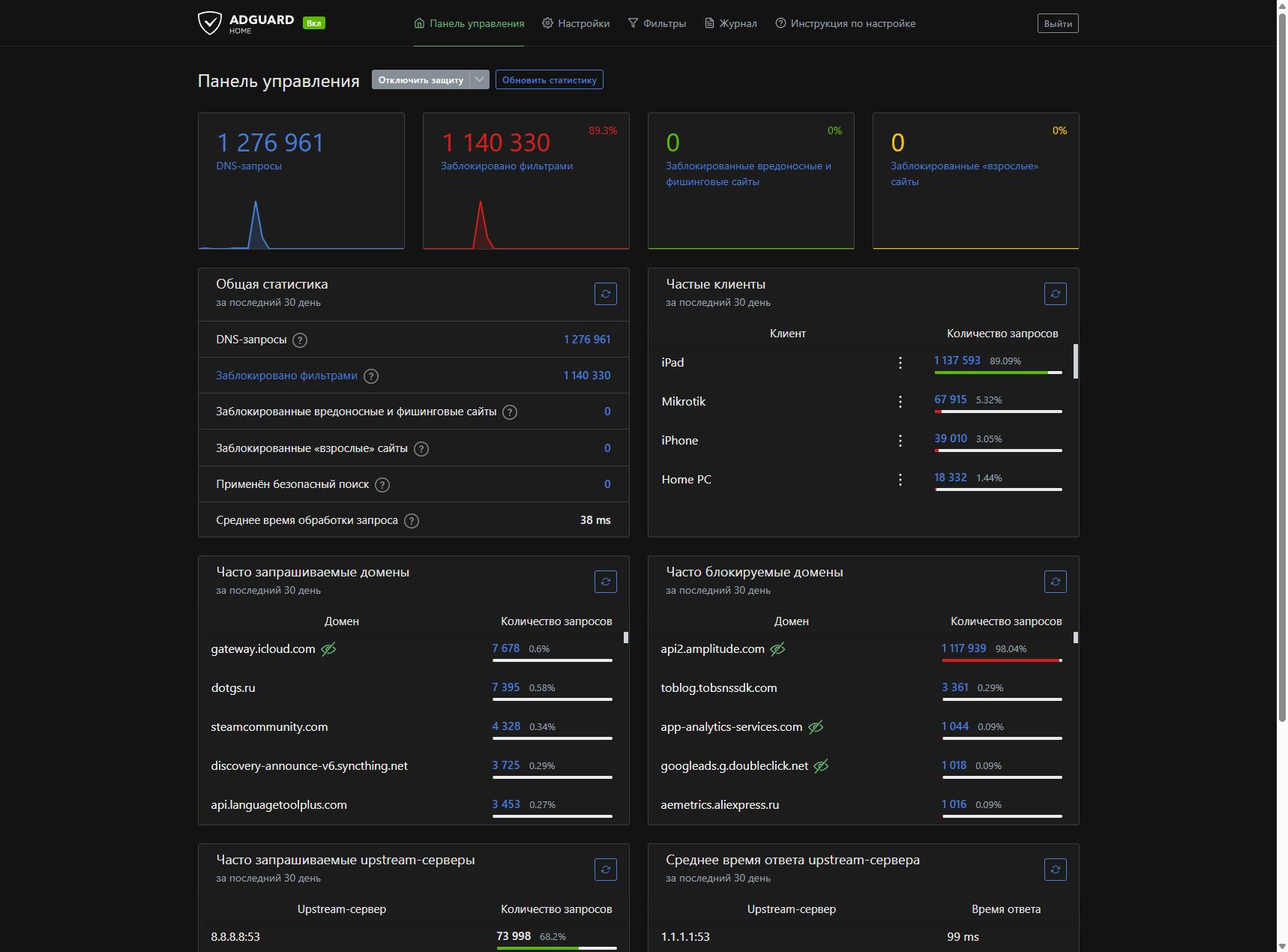Open the red Заблокировано фильтрами summary card
The width and height of the screenshot is (1288, 952).
pyautogui.click(x=526, y=181)
